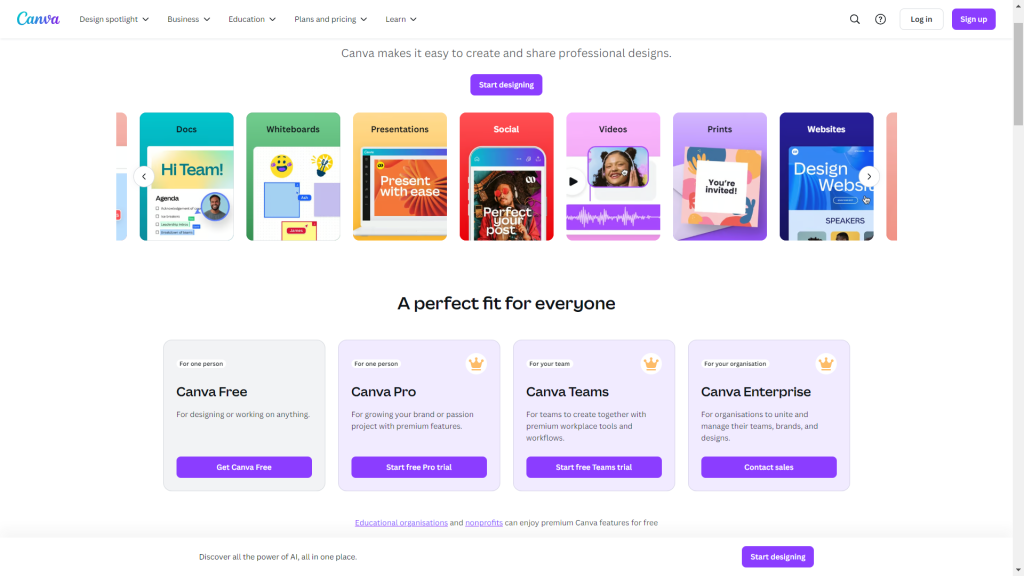The image size is (1024, 576).
Task: Click the play icon on Videos card
Action: [574, 182]
